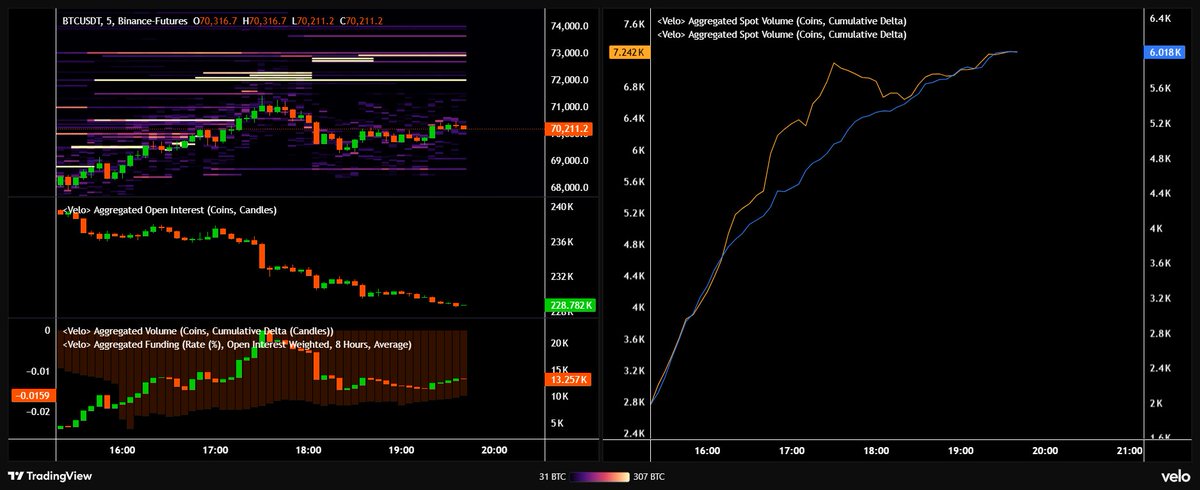Click the 71,000.0 price axis label

(x=570, y=107)
